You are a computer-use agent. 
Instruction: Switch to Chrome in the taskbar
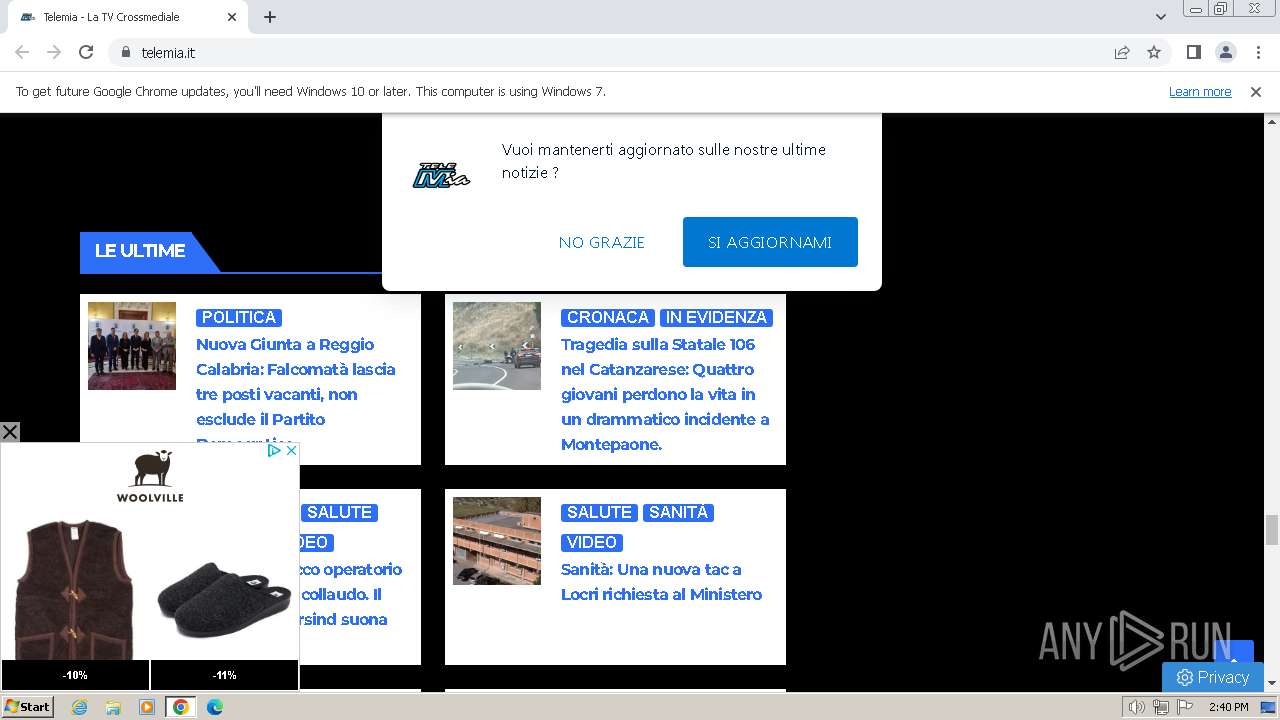pos(181,707)
